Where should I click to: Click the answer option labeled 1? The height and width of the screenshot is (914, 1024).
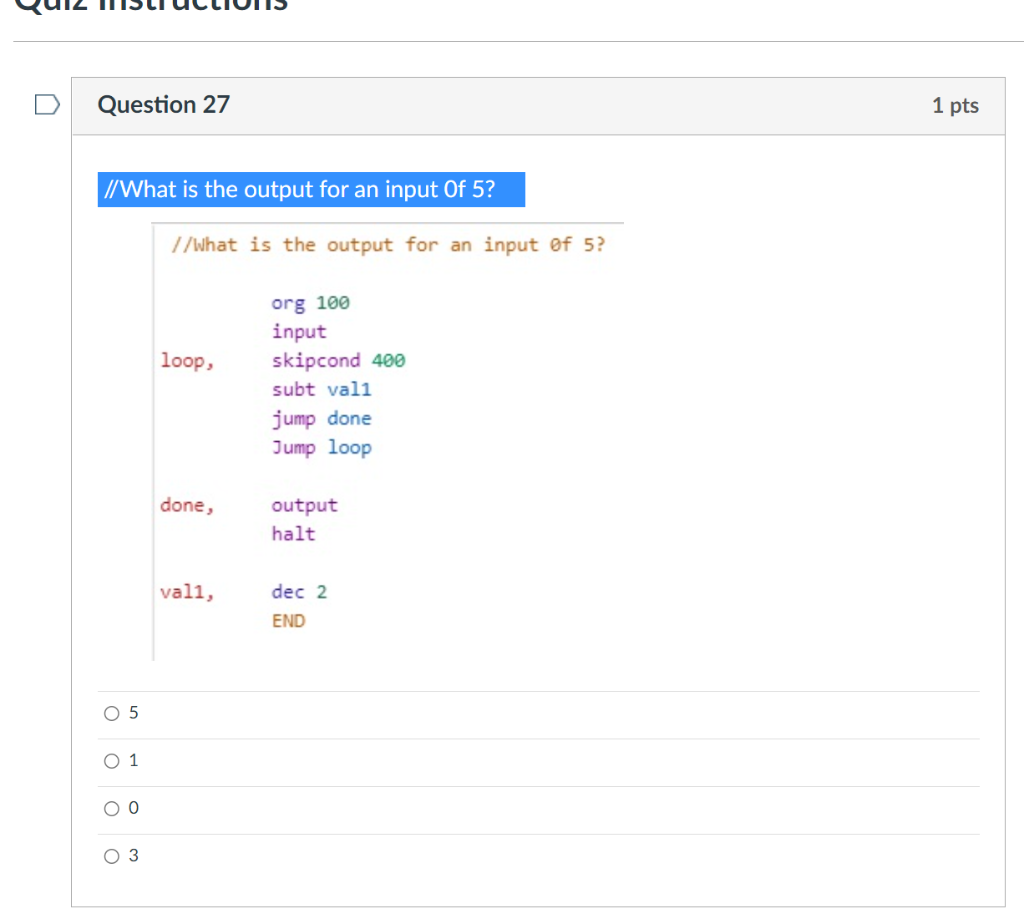pyautogui.click(x=131, y=760)
